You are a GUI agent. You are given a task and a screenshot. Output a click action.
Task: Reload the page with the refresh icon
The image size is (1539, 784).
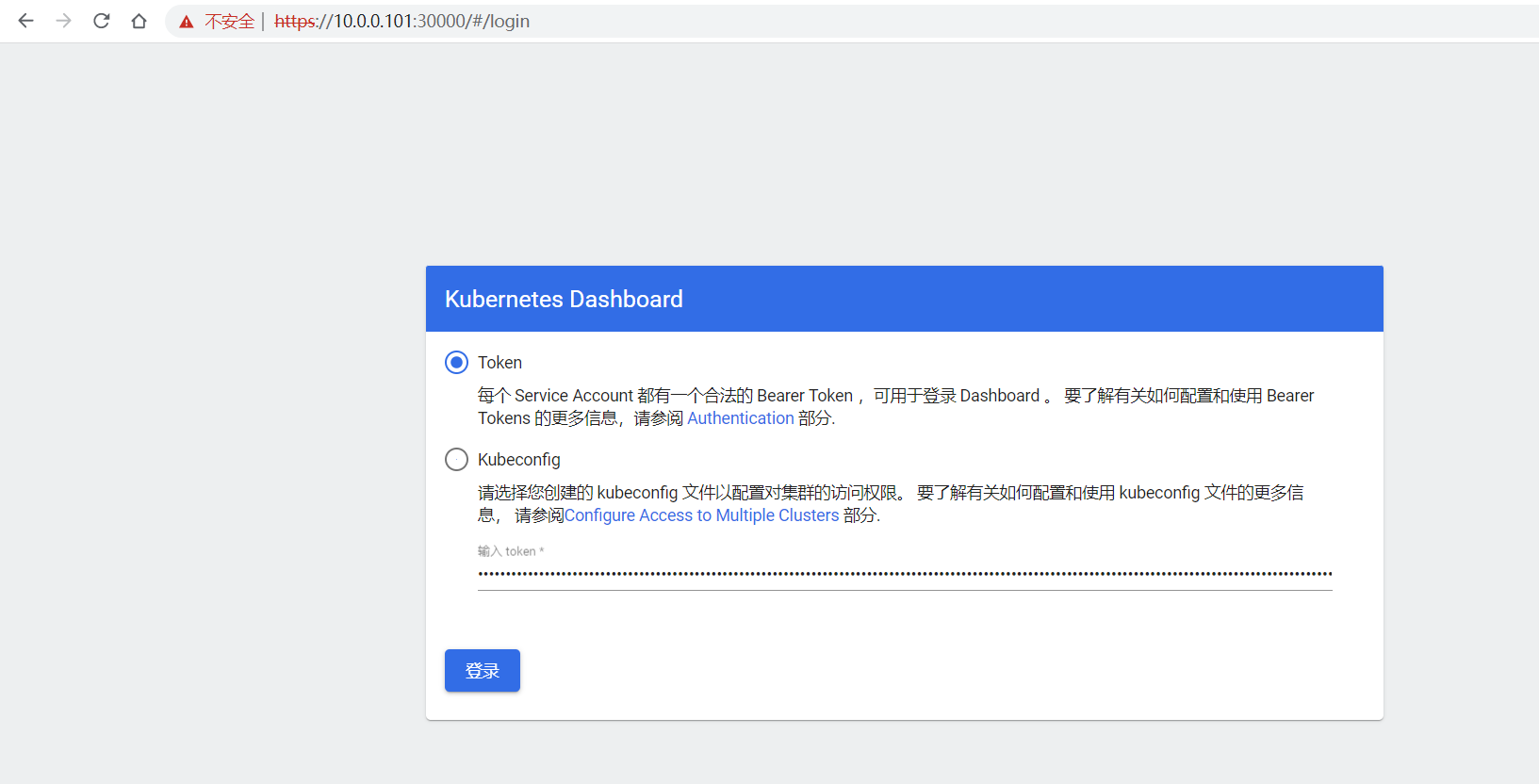click(101, 21)
